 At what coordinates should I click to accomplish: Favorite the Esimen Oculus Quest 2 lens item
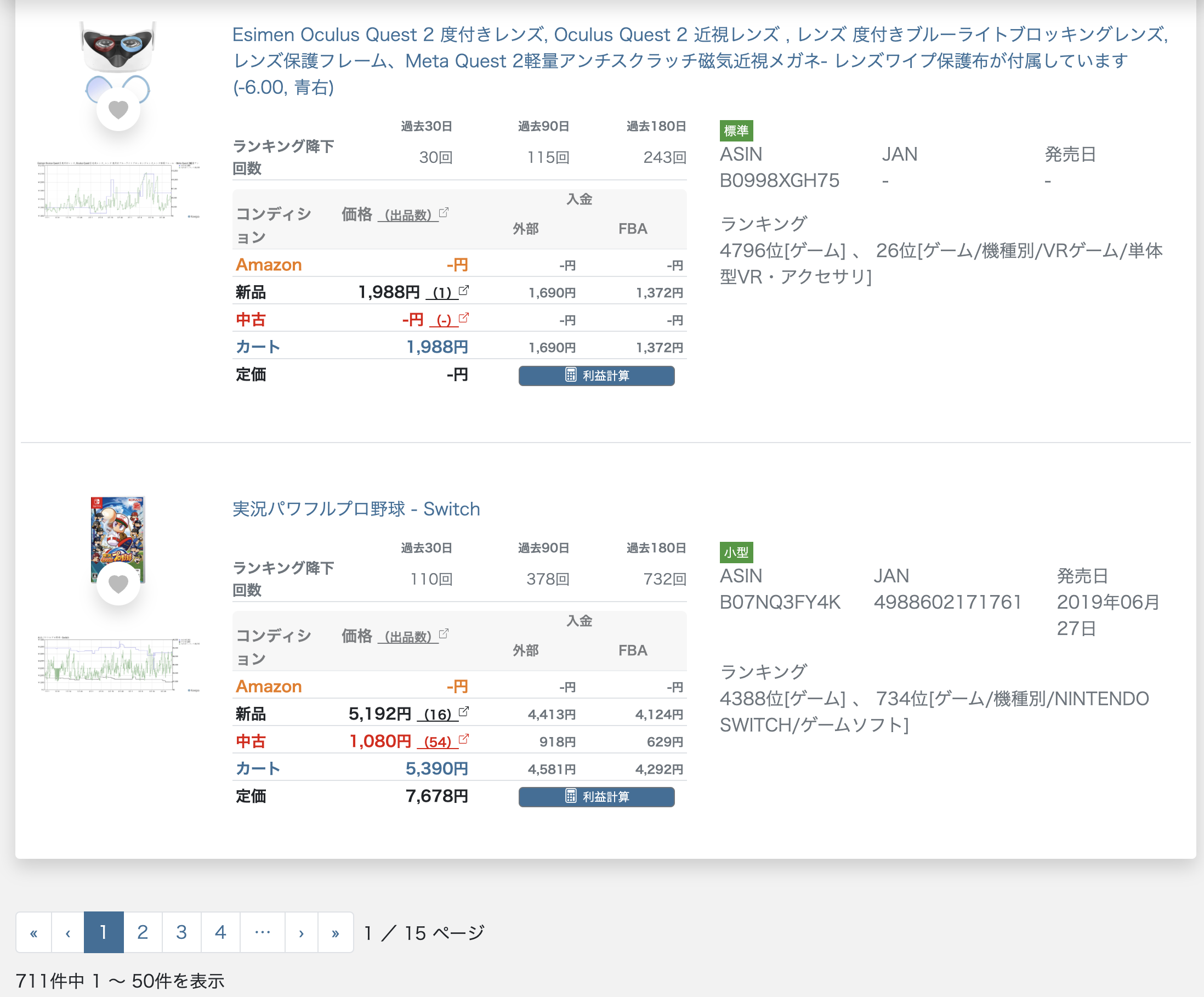(x=118, y=109)
